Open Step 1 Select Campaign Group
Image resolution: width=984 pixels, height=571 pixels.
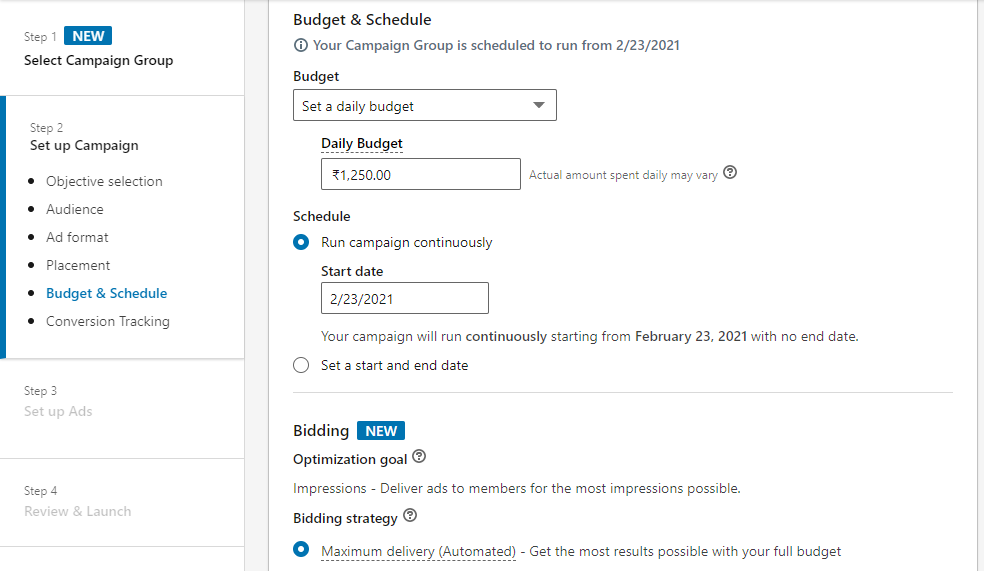(98, 60)
